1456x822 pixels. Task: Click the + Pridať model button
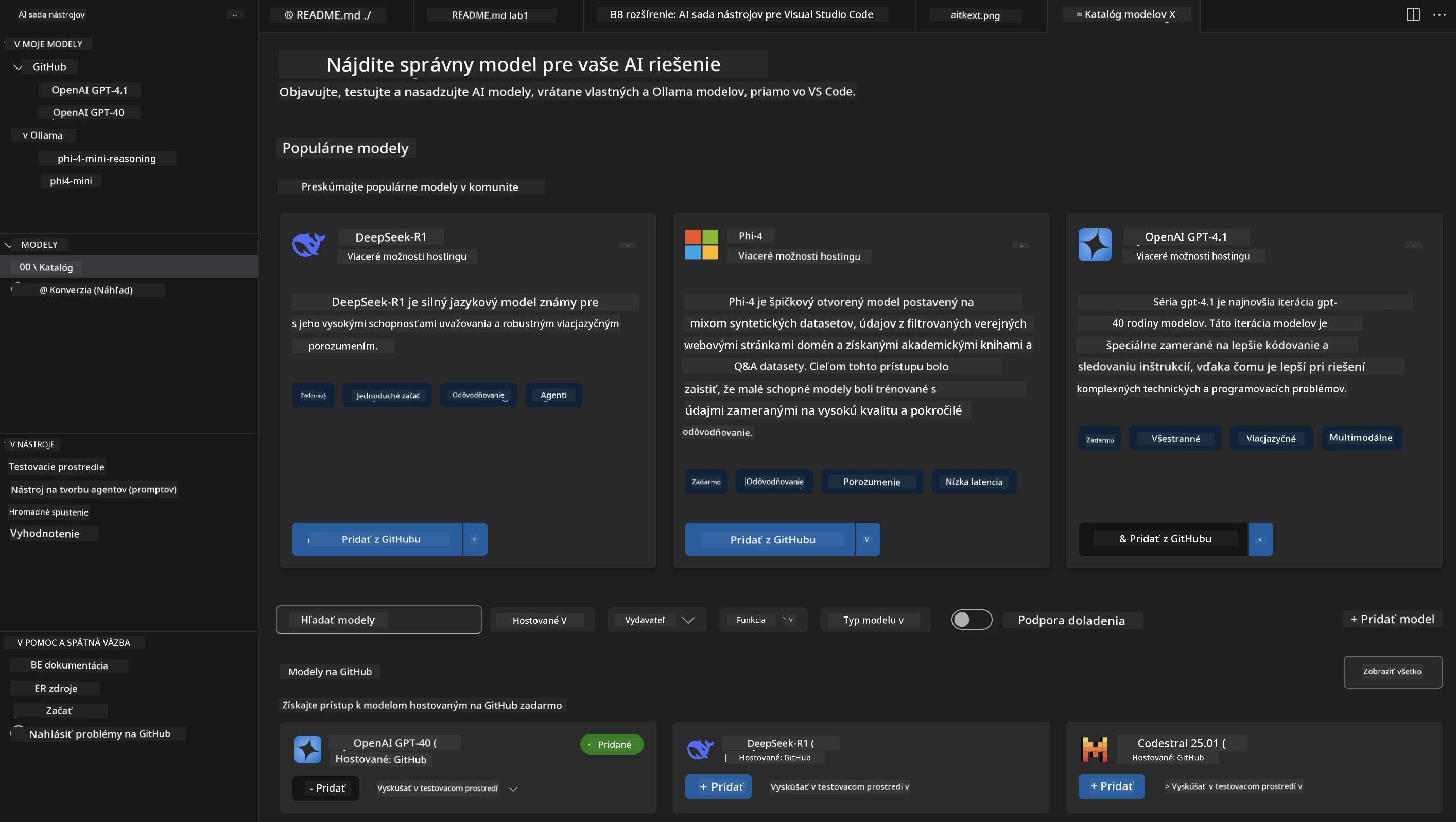(1392, 619)
